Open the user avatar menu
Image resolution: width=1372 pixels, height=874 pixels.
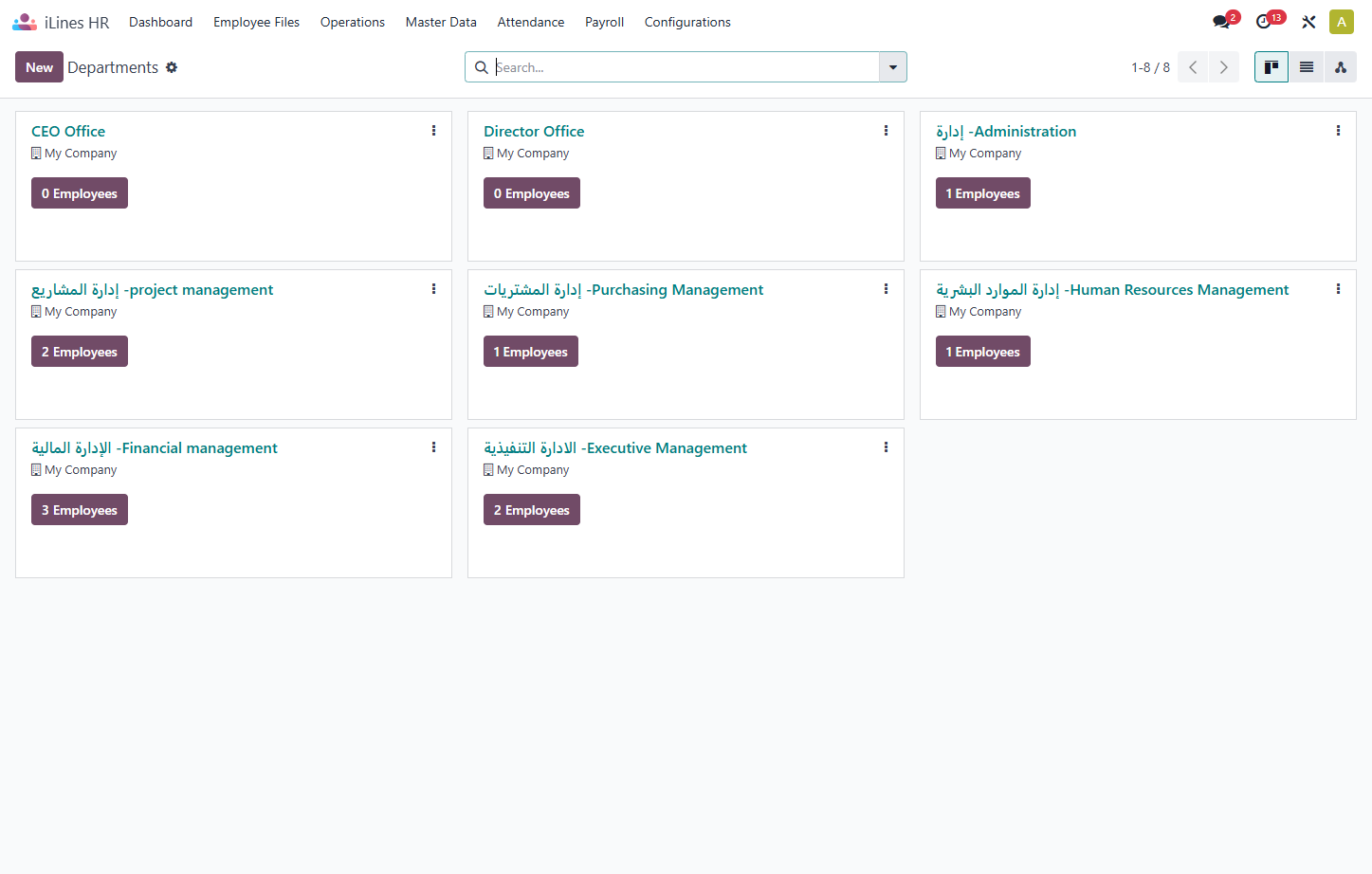point(1342,22)
